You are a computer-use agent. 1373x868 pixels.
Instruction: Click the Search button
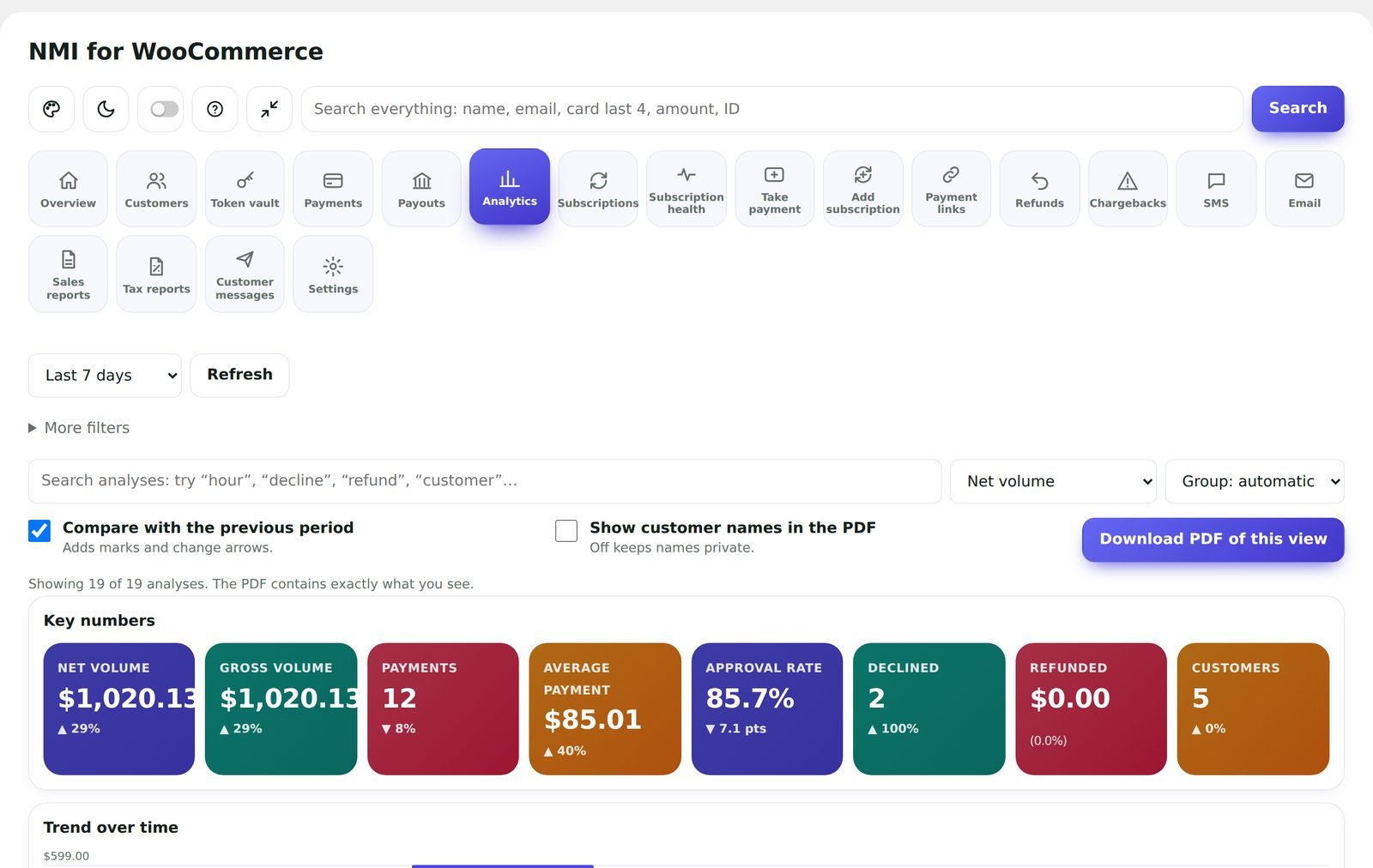tap(1297, 109)
